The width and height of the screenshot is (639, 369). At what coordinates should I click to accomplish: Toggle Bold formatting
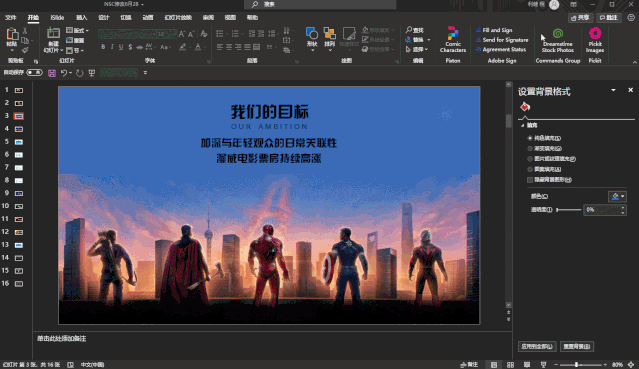coord(103,47)
